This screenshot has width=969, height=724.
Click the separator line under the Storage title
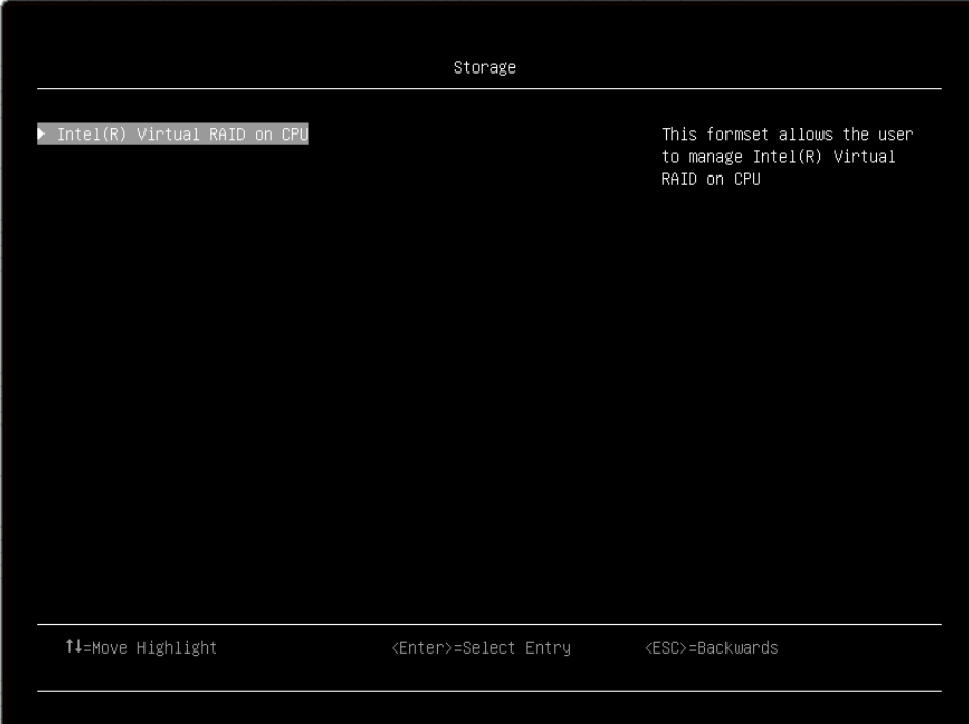(484, 88)
